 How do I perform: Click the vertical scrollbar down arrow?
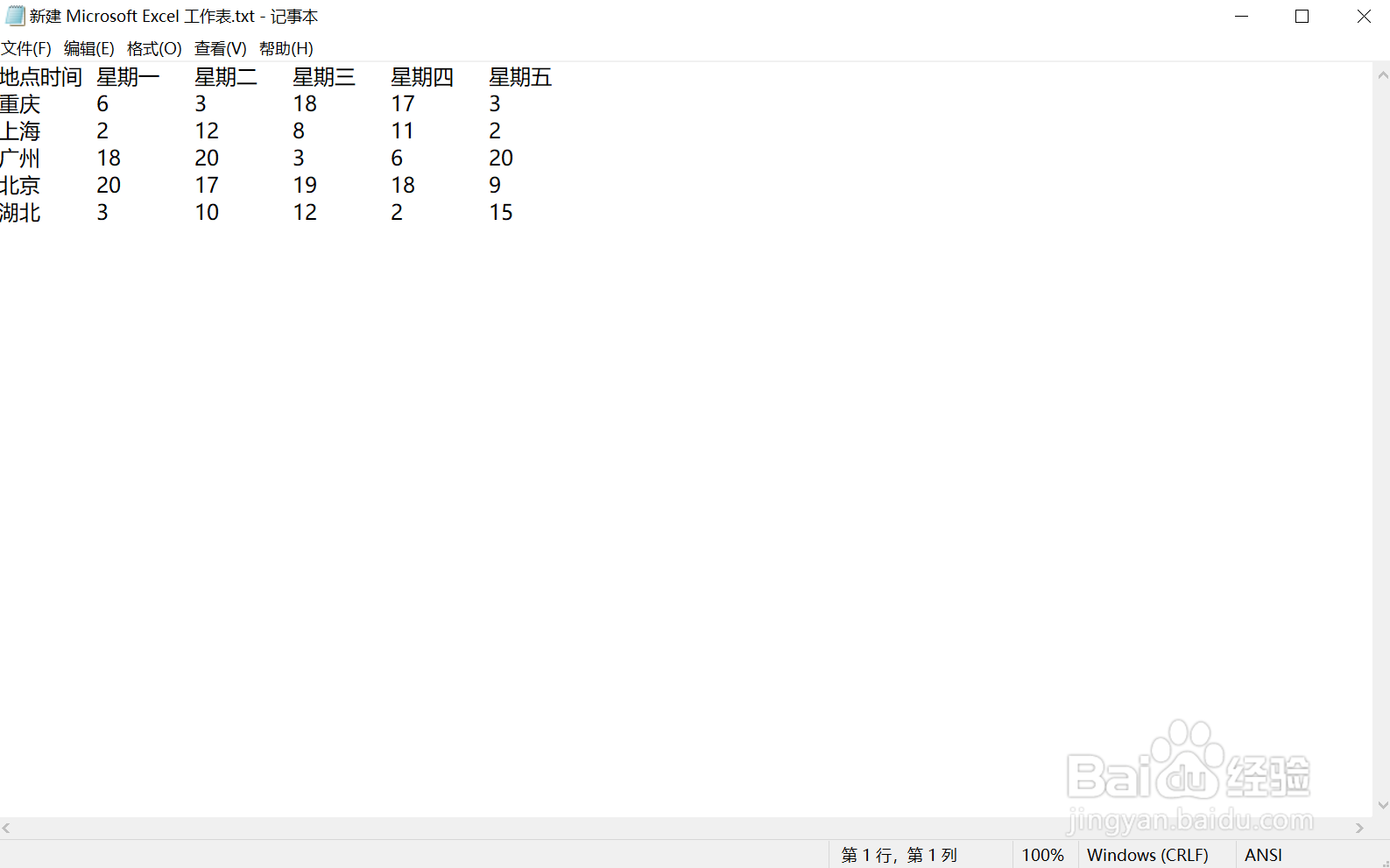(x=1382, y=806)
